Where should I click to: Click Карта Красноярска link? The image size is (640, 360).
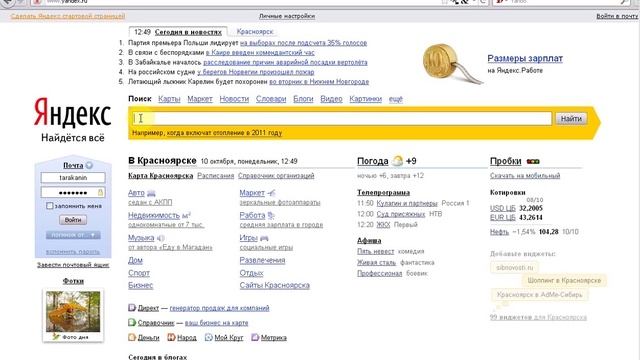click(160, 176)
